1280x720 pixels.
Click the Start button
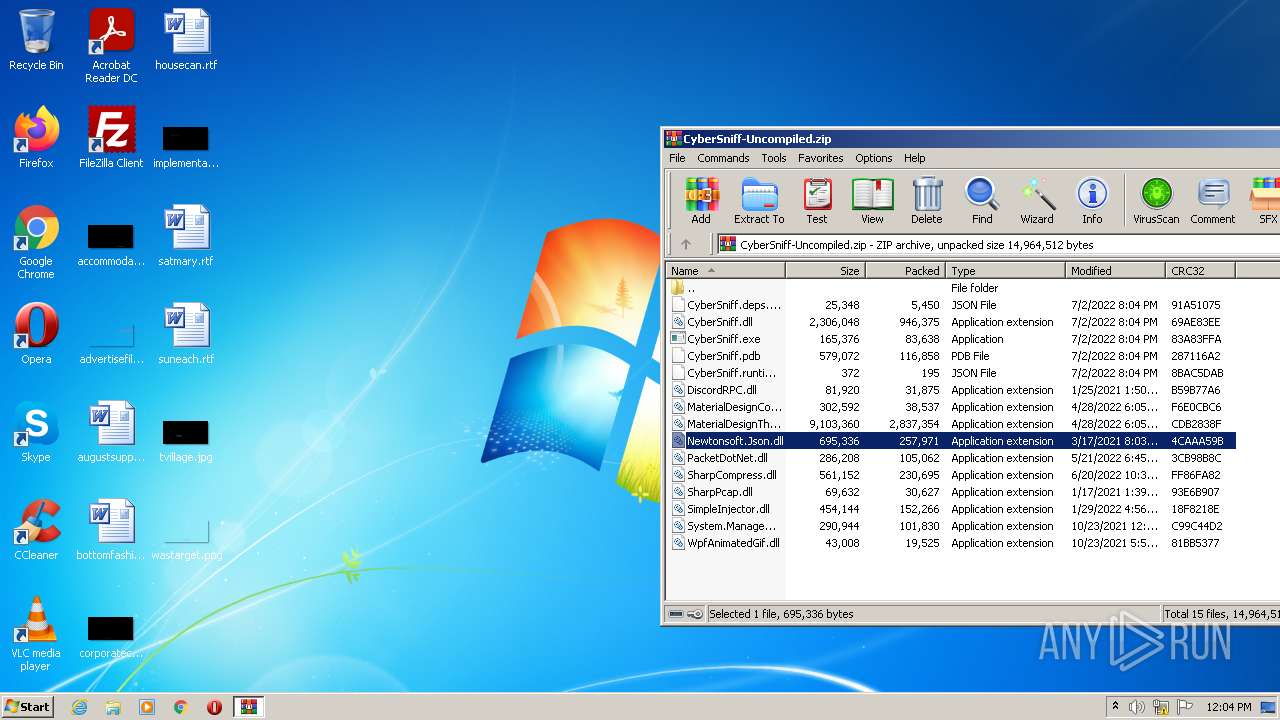pos(27,706)
